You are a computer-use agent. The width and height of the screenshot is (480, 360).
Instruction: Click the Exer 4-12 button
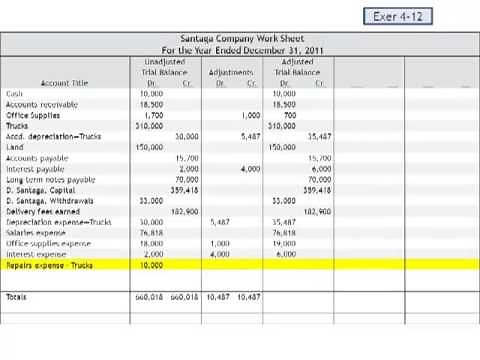398,16
